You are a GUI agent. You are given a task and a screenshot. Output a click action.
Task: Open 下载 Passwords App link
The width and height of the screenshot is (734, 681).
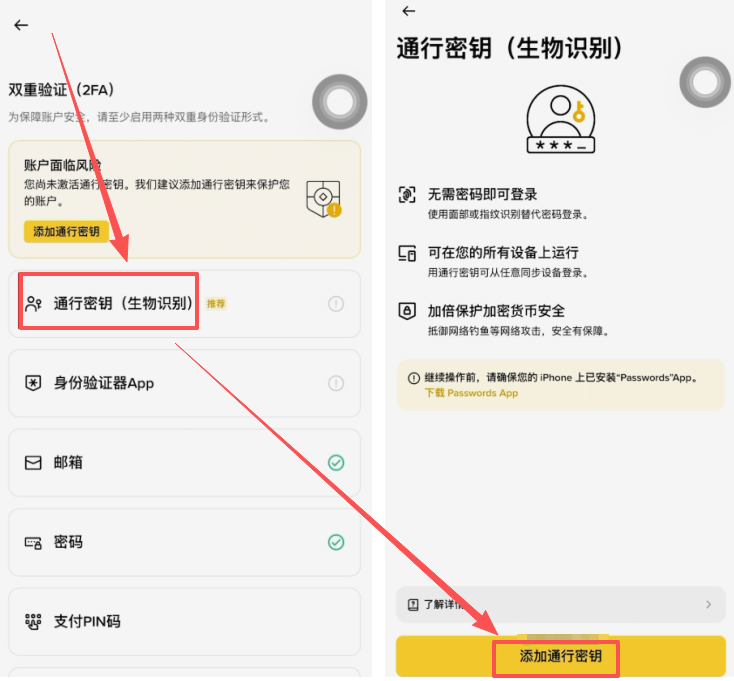coord(471,393)
